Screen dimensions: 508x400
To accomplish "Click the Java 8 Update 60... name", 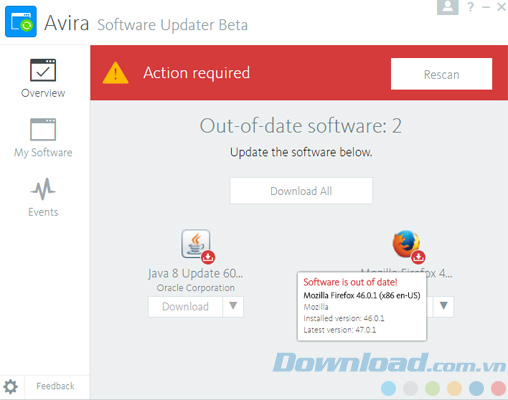I will 196,274.
